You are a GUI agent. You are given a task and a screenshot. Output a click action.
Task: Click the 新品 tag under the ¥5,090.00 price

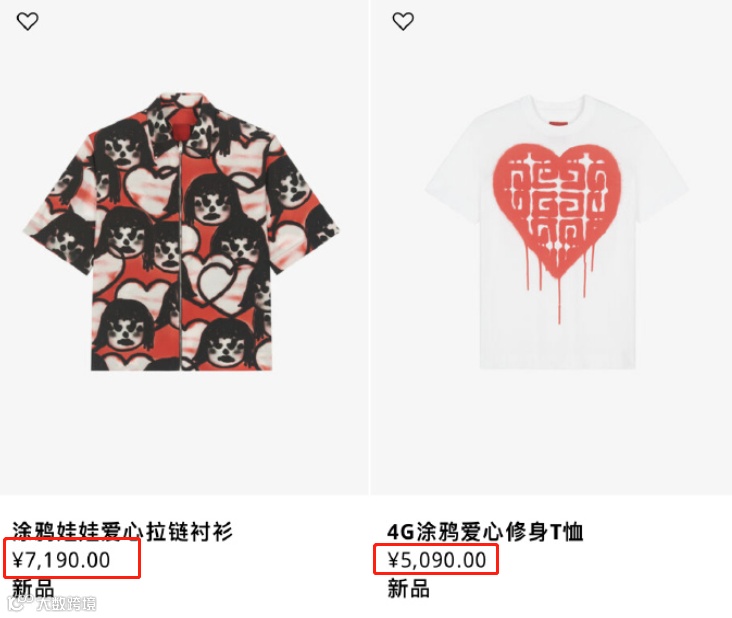click(408, 588)
